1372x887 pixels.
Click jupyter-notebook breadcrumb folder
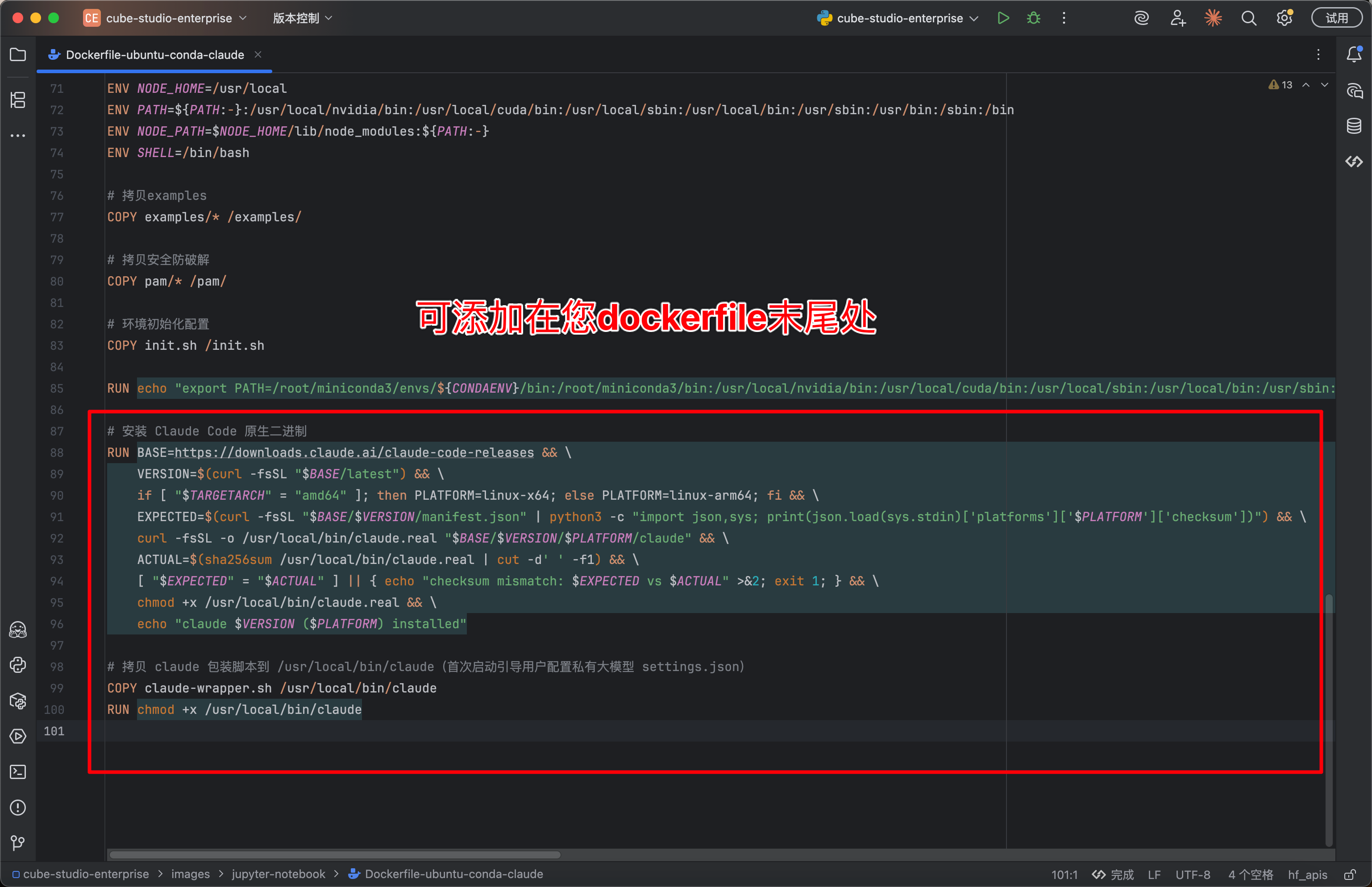pyautogui.click(x=278, y=875)
